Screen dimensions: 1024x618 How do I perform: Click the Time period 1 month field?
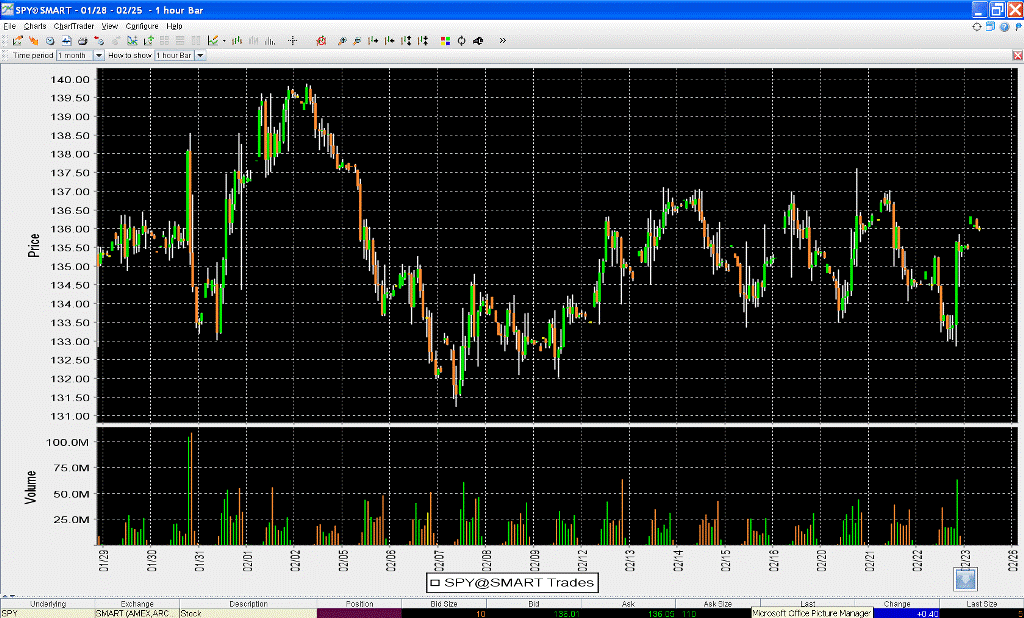point(75,56)
